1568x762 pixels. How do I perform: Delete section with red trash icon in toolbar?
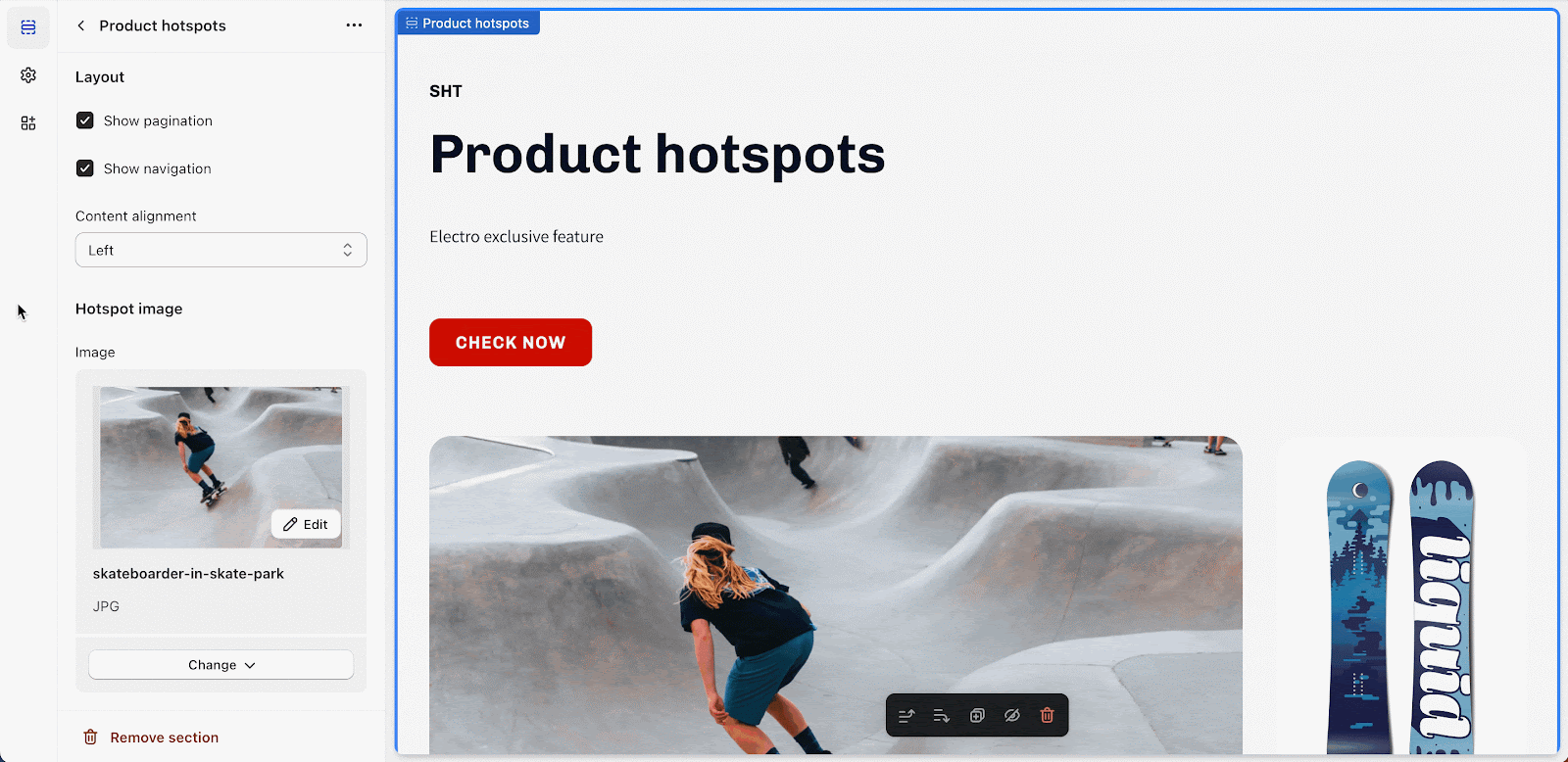pos(1048,716)
